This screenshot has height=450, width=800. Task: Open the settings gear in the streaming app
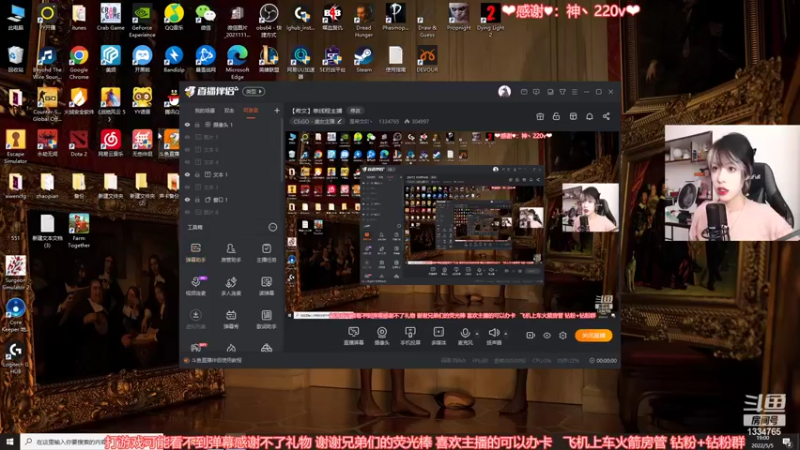pos(563,335)
